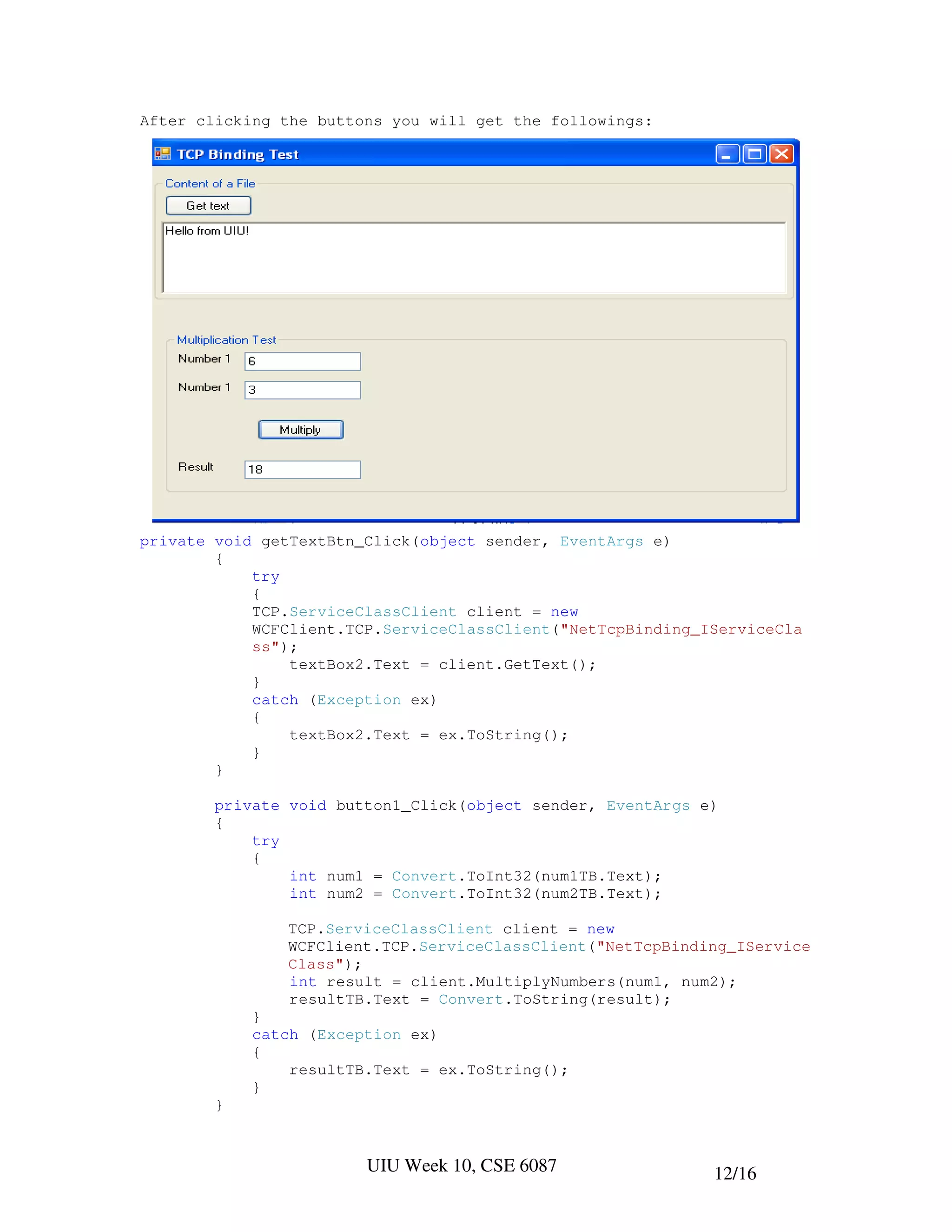Click the second Number 1 field containing 3
The height and width of the screenshot is (1232, 952).
[x=302, y=391]
